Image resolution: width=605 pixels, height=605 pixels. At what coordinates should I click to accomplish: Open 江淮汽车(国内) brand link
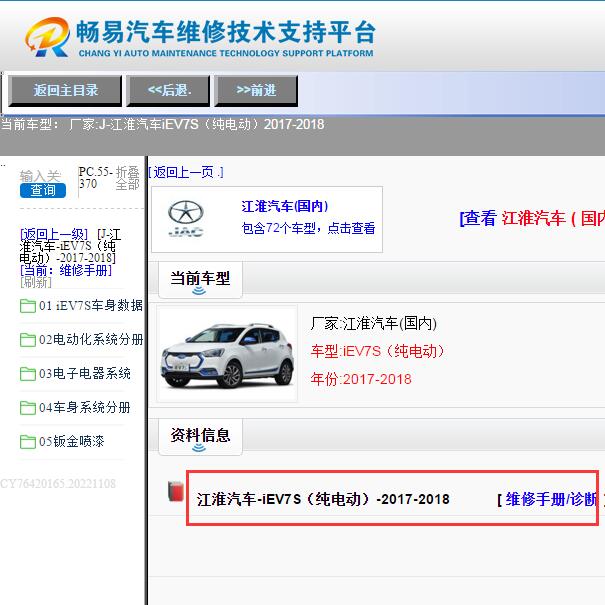tap(285, 206)
